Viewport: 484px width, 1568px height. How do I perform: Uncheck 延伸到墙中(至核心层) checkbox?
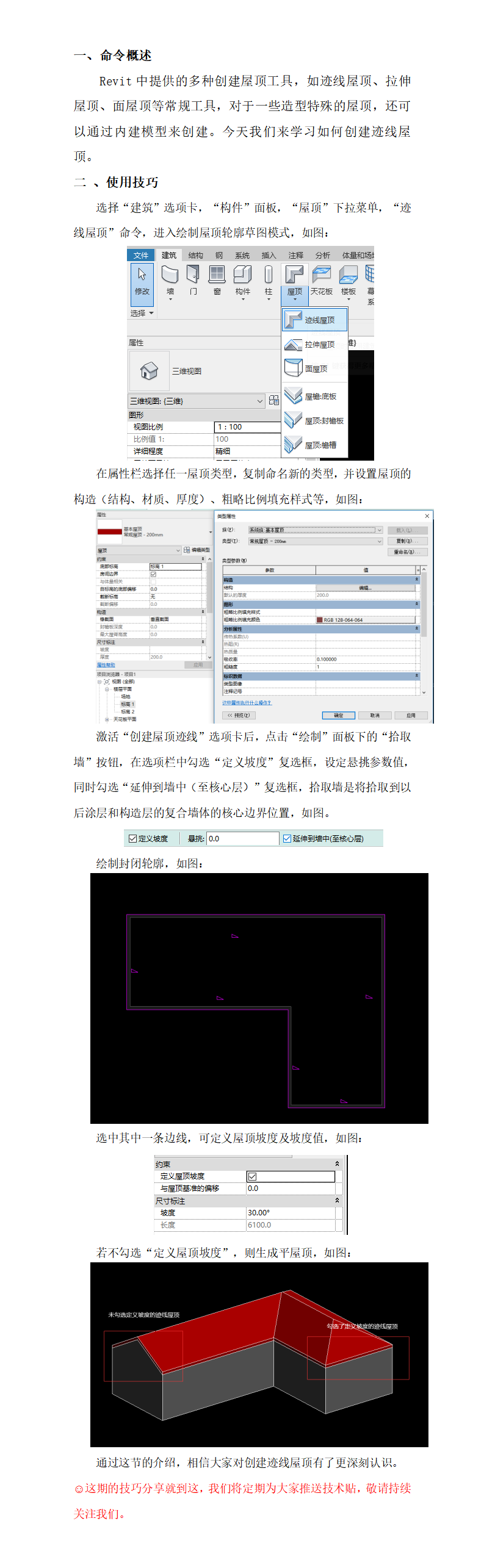[287, 839]
